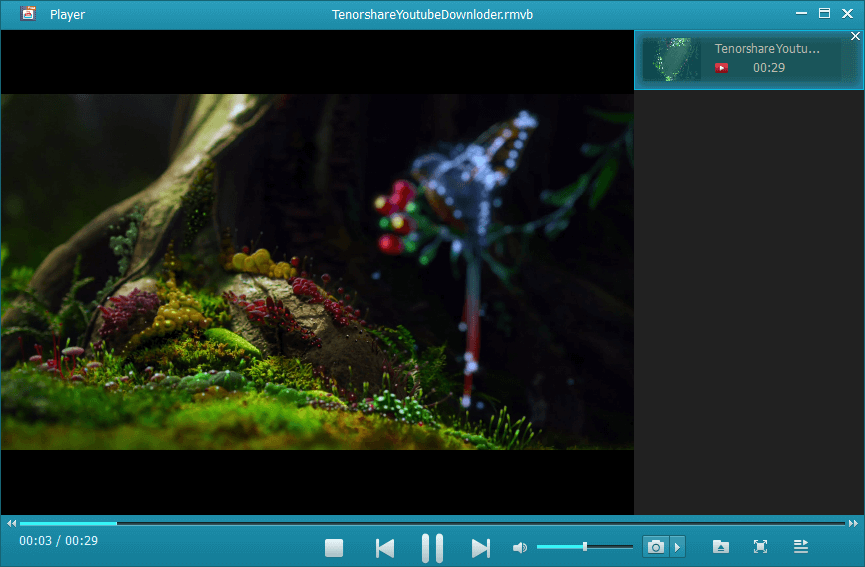865x567 pixels.
Task: Rewind using the double-left arrows
Action: pos(11,523)
